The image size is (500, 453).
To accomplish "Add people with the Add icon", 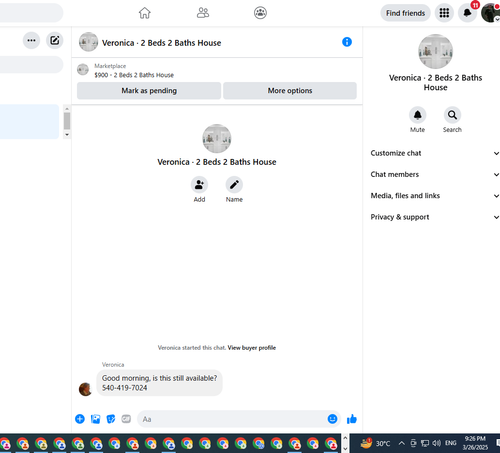I will [x=199, y=185].
